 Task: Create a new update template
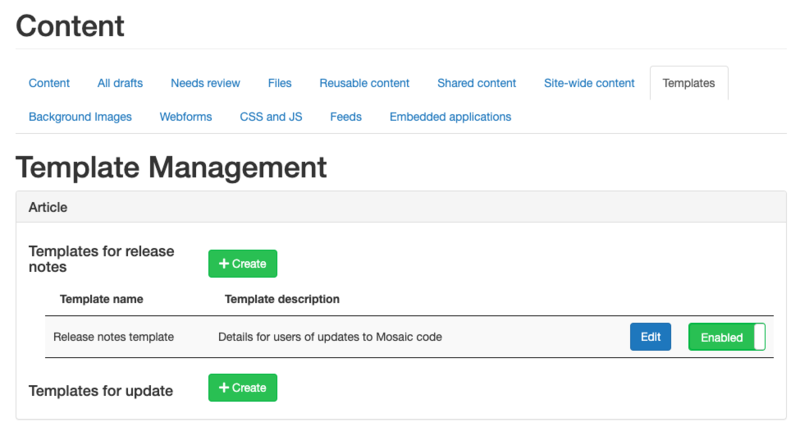242,388
